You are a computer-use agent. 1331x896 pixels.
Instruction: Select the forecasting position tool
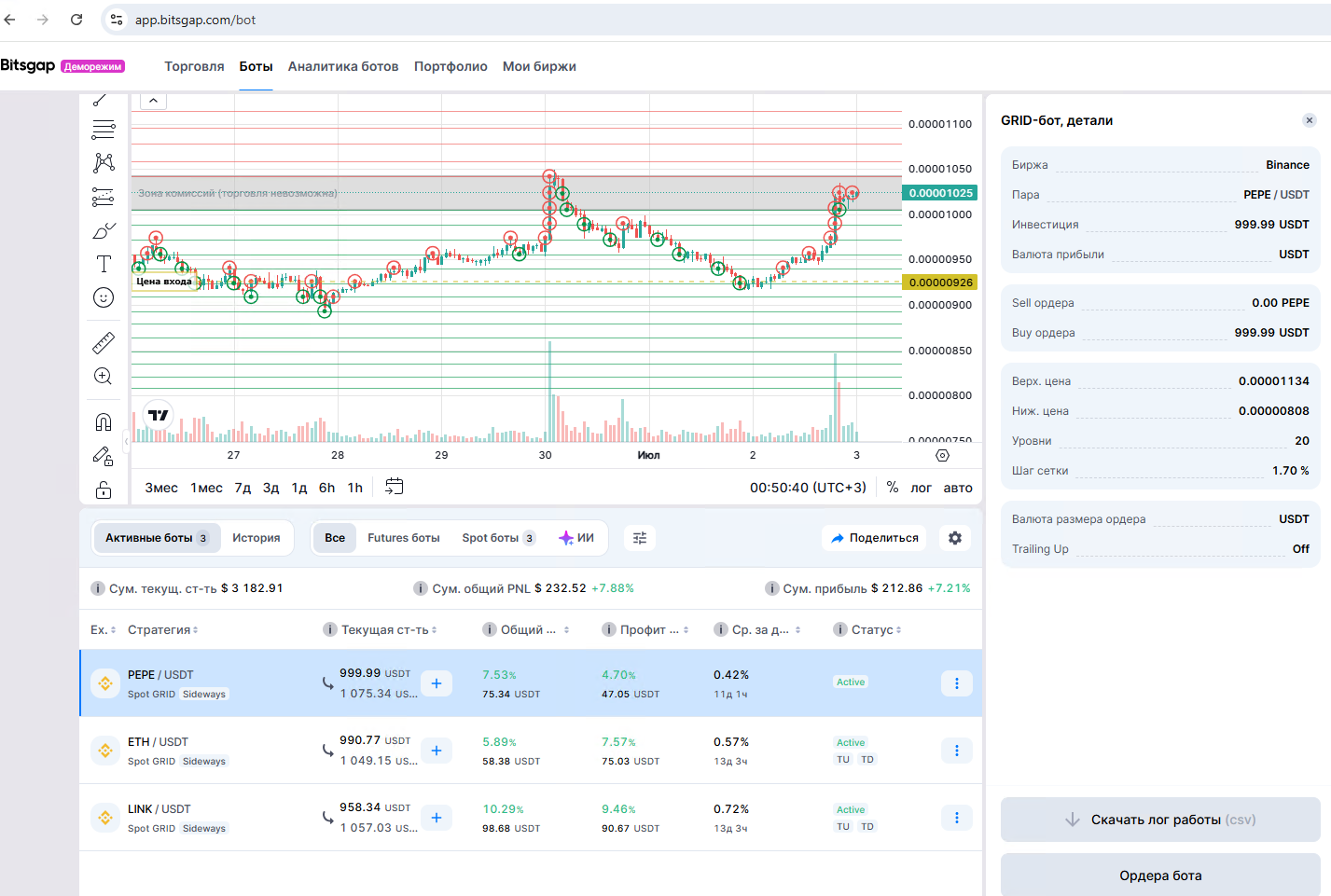click(x=104, y=197)
